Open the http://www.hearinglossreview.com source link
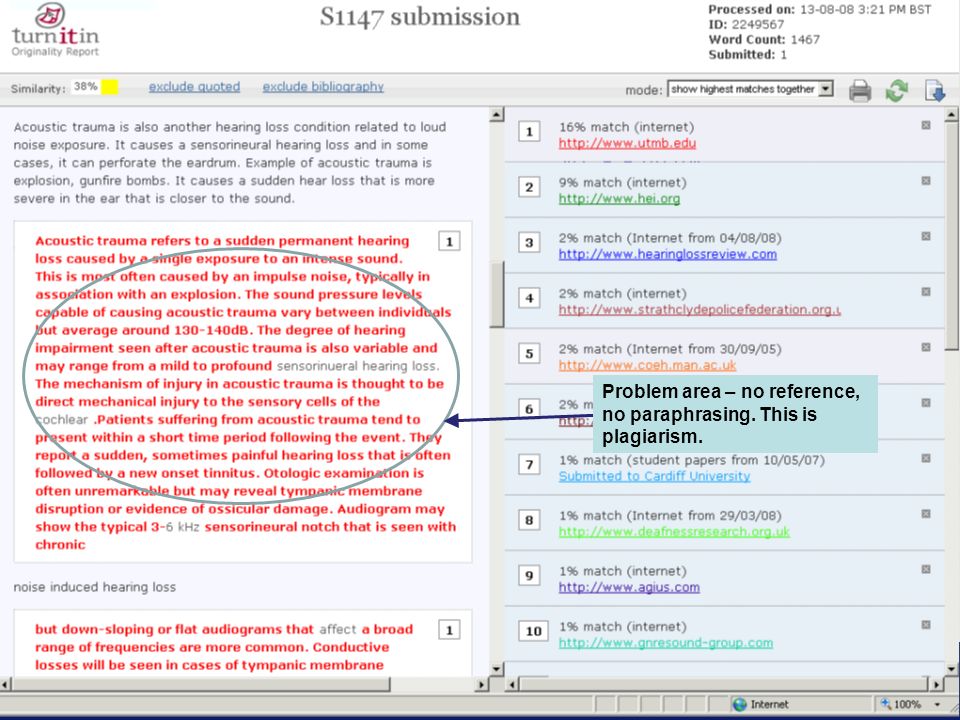This screenshot has width=960, height=720. point(667,254)
